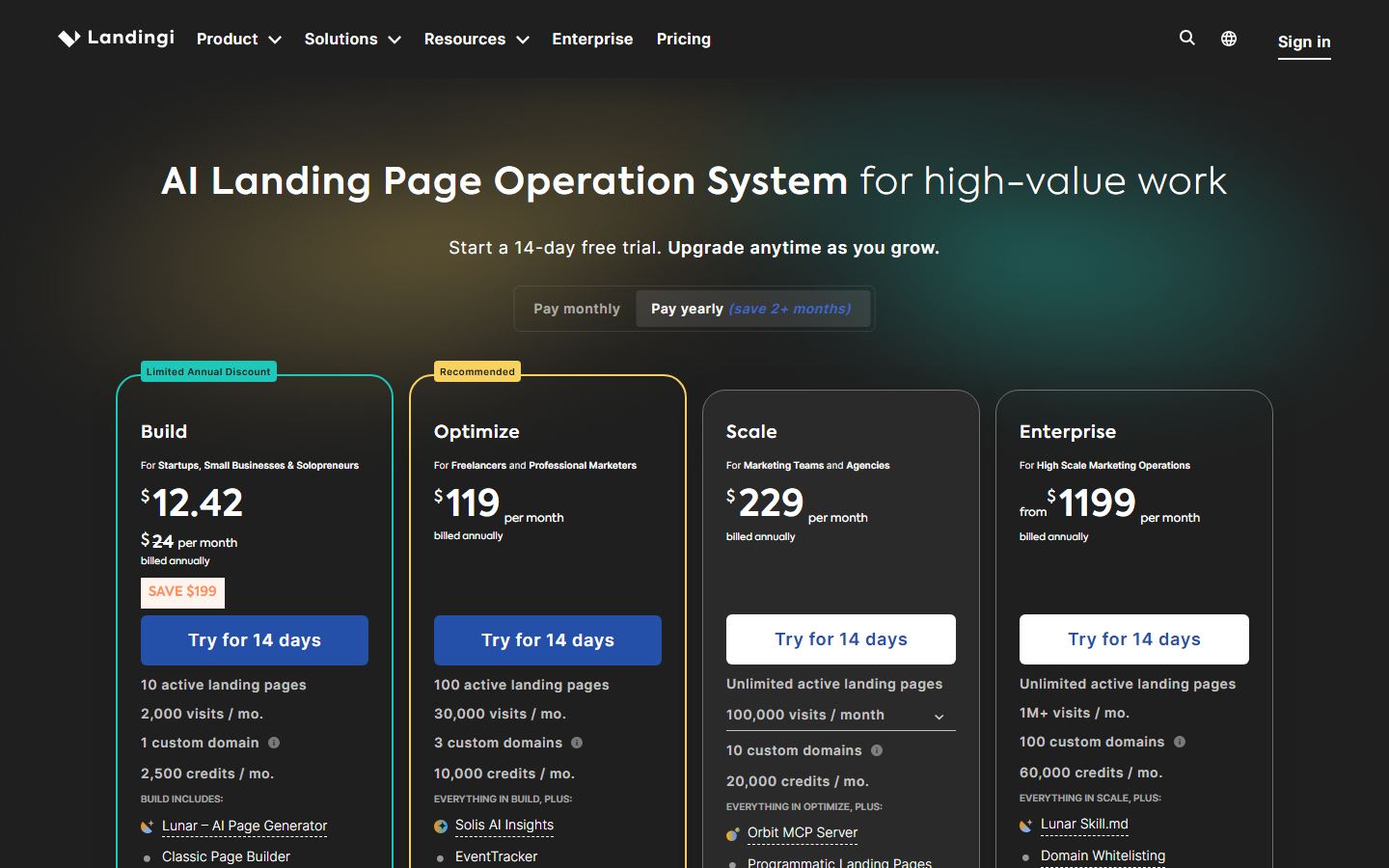This screenshot has width=1389, height=868.
Task: Click '2,000 visits / mo.' text
Action: [x=202, y=714]
